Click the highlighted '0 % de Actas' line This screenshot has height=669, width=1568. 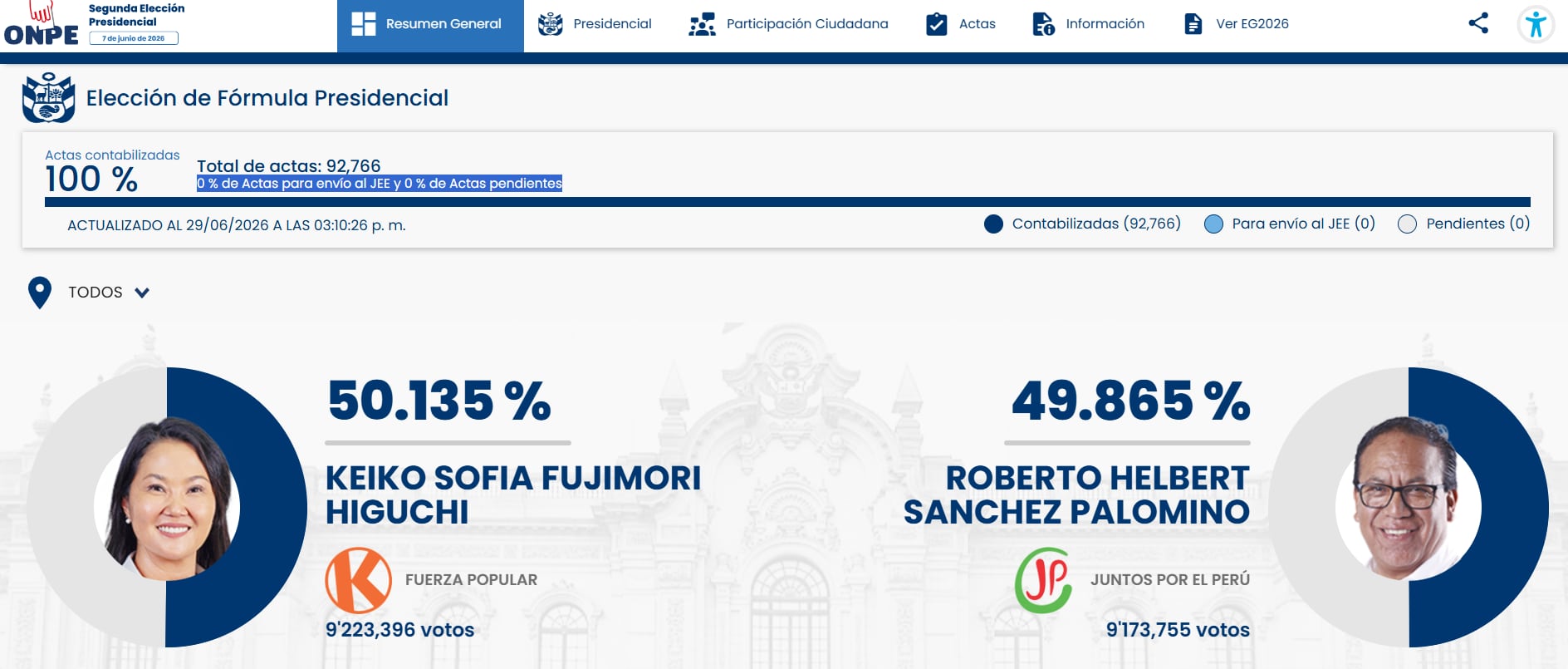[x=380, y=184]
